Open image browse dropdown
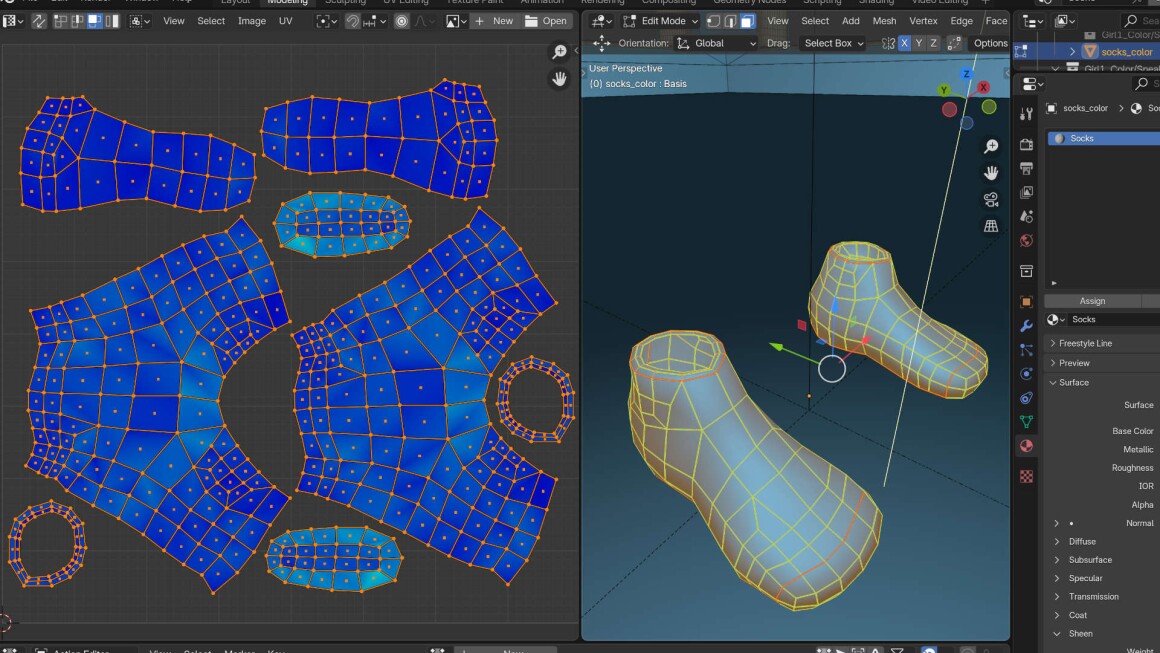 [455, 21]
